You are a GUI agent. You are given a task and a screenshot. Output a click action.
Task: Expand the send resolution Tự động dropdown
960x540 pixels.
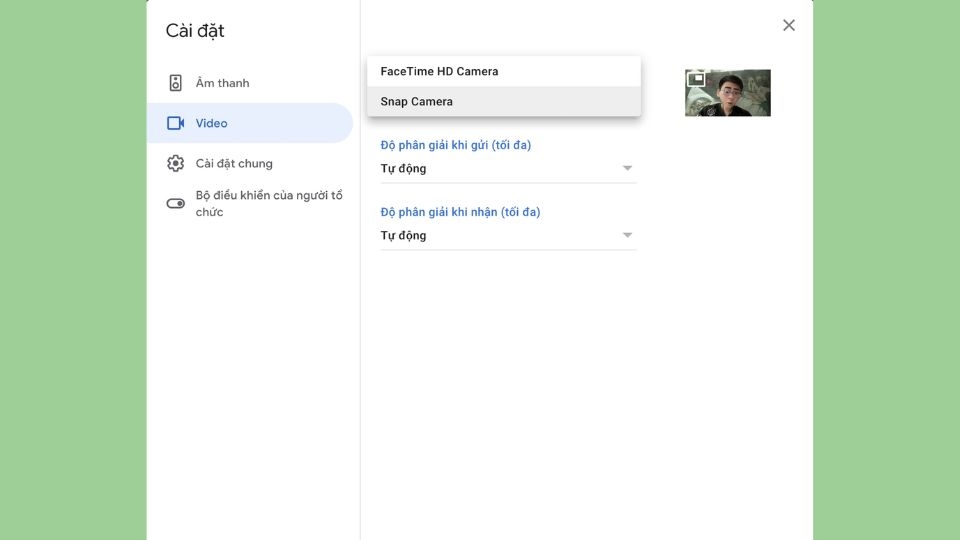point(508,168)
